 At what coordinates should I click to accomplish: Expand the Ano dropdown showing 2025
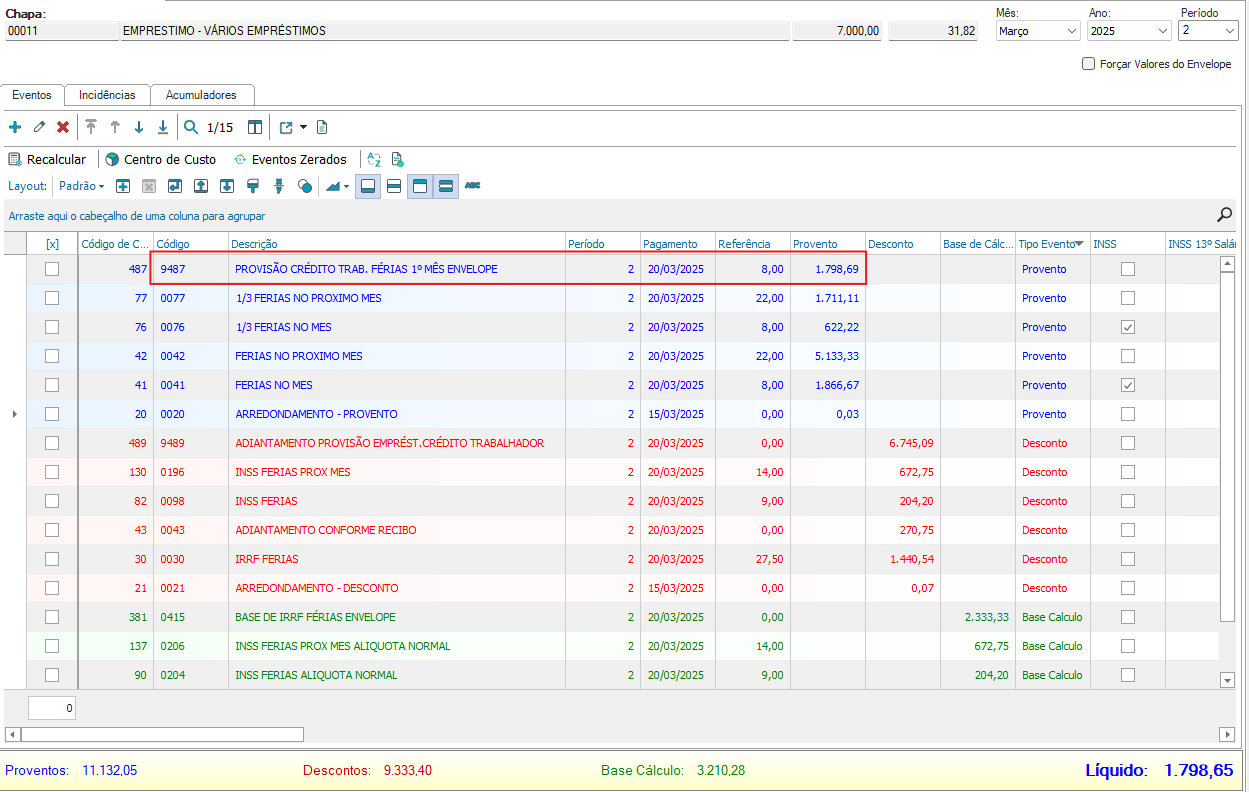pos(1128,31)
